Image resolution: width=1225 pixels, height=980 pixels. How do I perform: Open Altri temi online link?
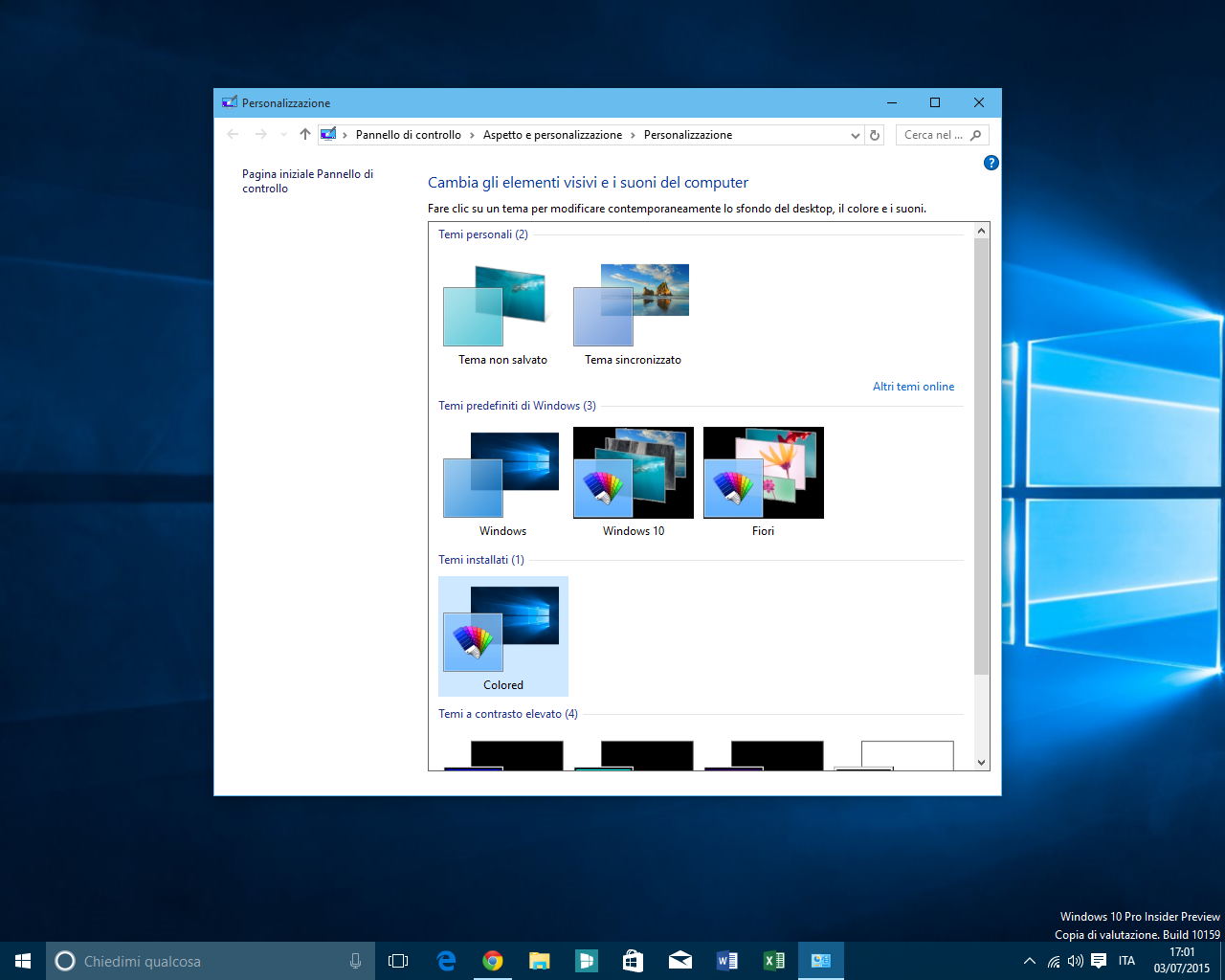[913, 387]
